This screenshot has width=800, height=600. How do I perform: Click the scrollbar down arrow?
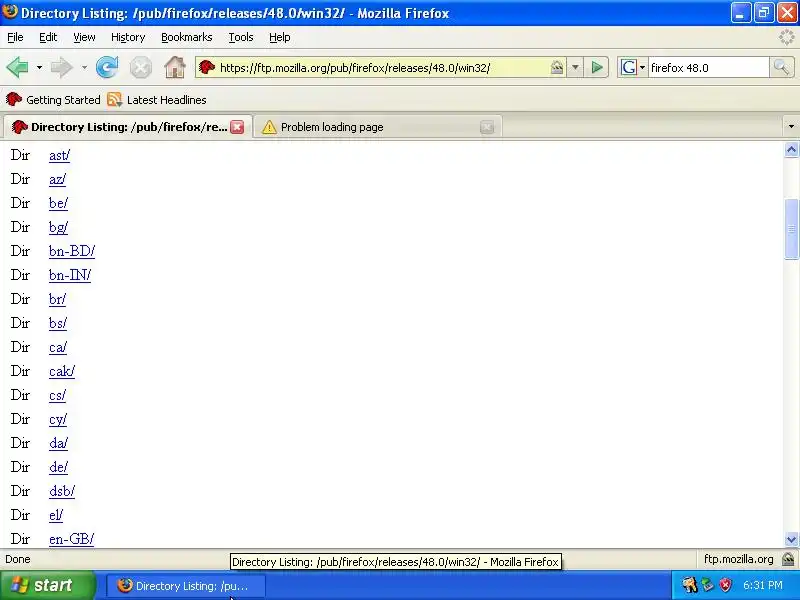(791, 539)
